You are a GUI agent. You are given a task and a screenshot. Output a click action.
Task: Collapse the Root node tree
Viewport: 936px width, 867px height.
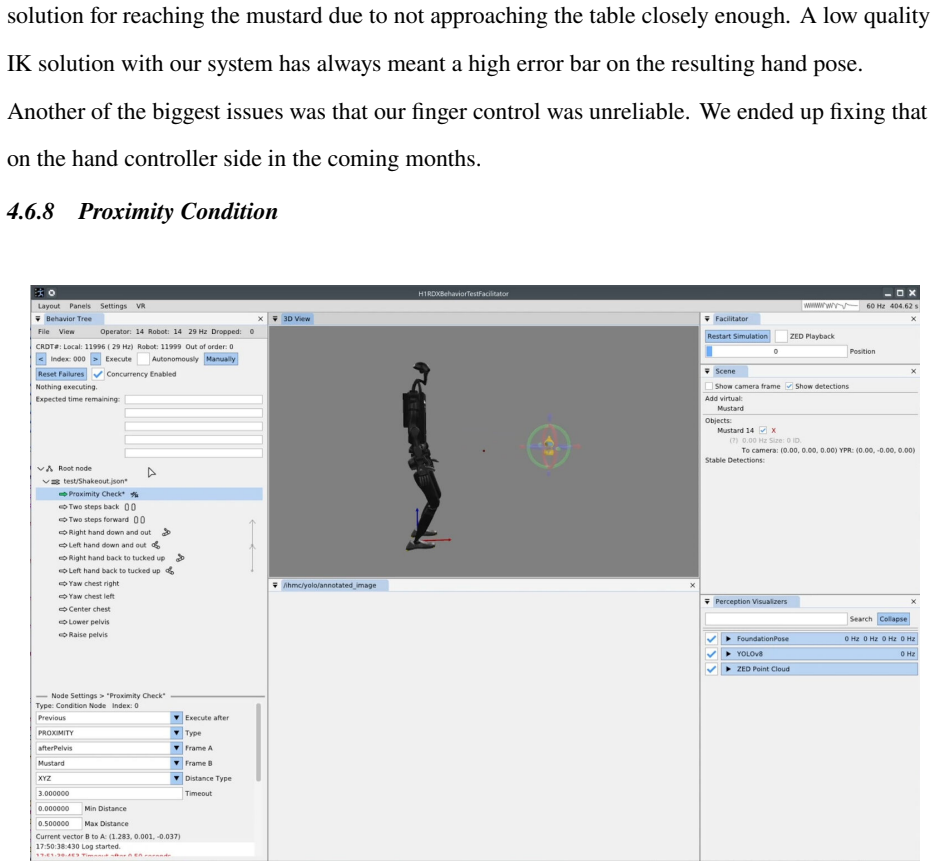[x=41, y=469]
